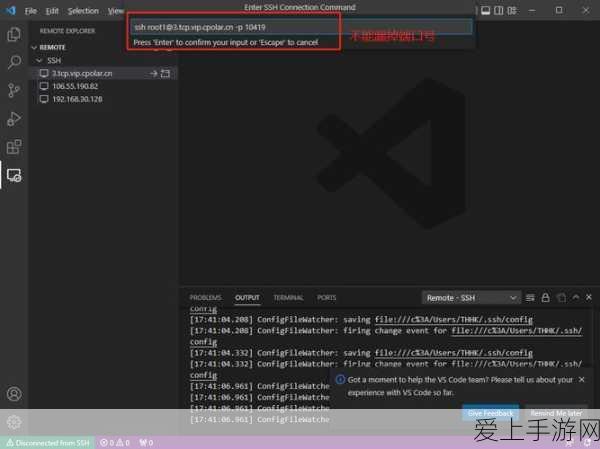Open the Run and Debug view
The height and width of the screenshot is (449, 600).
point(14,119)
